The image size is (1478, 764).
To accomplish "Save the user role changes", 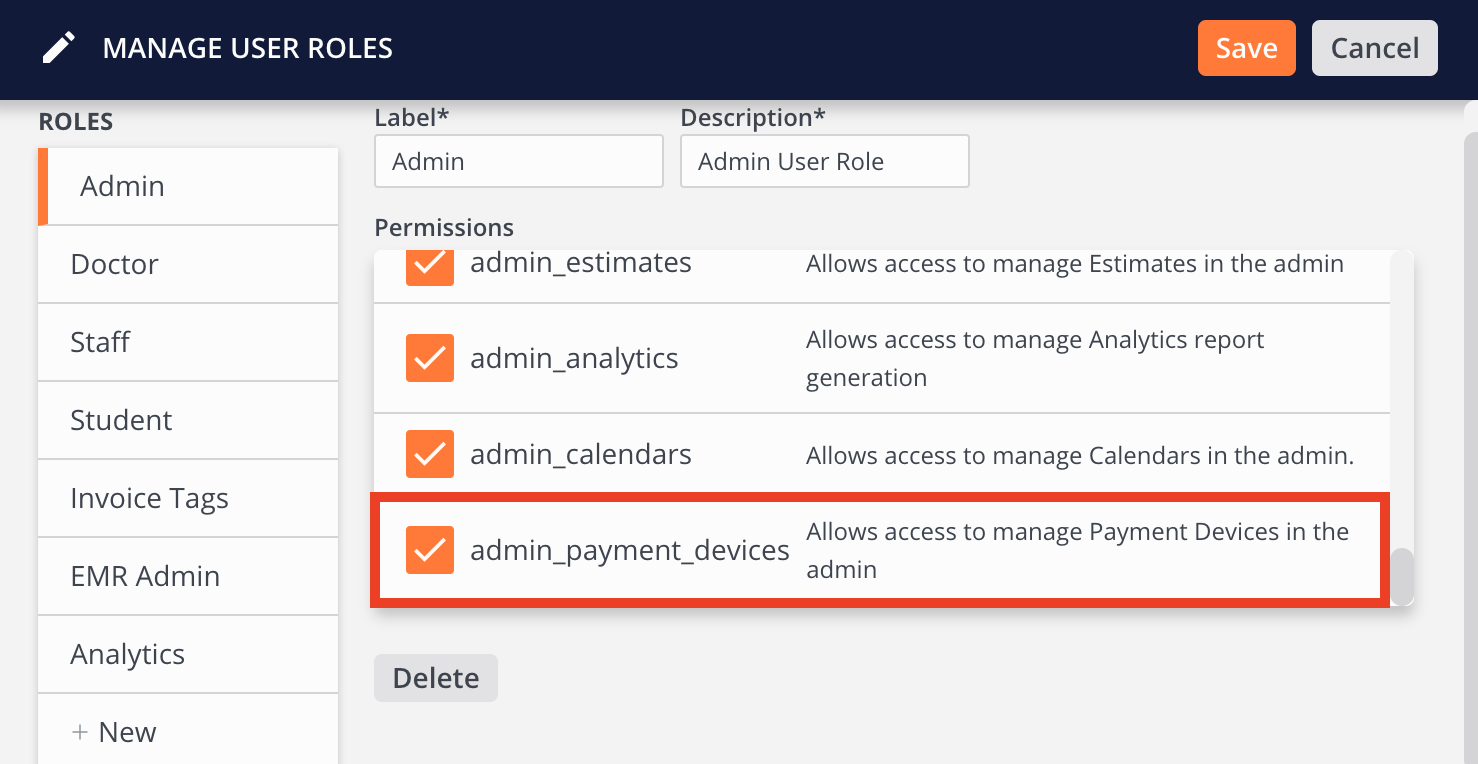I will pos(1247,48).
